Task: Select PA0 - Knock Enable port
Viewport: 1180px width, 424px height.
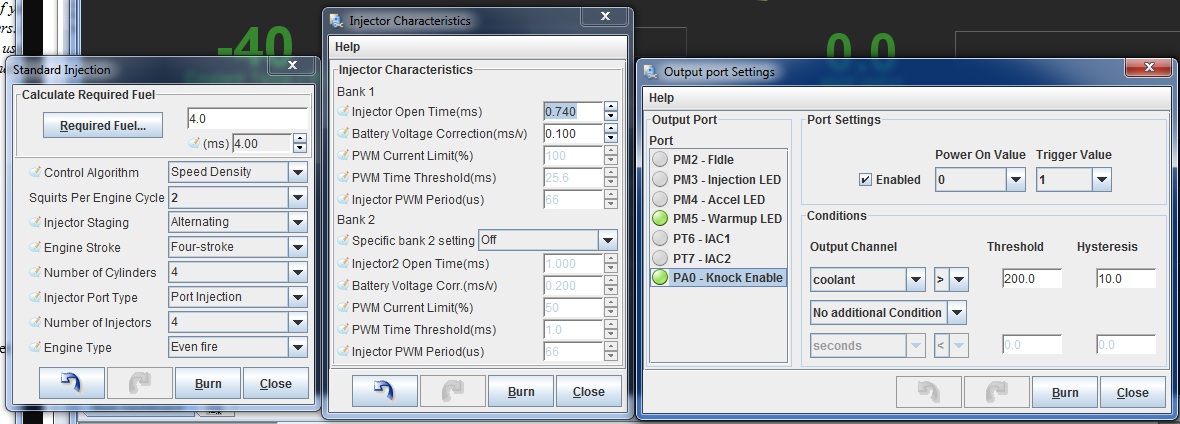Action: [718, 278]
